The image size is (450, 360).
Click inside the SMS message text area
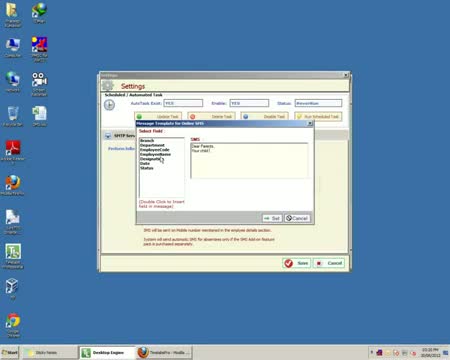[249, 161]
